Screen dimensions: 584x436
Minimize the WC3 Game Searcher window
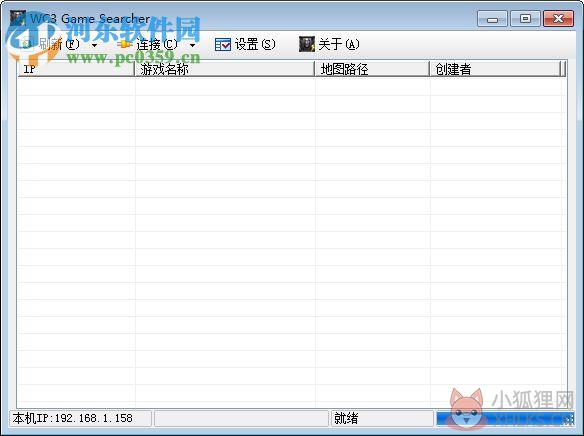pos(492,19)
